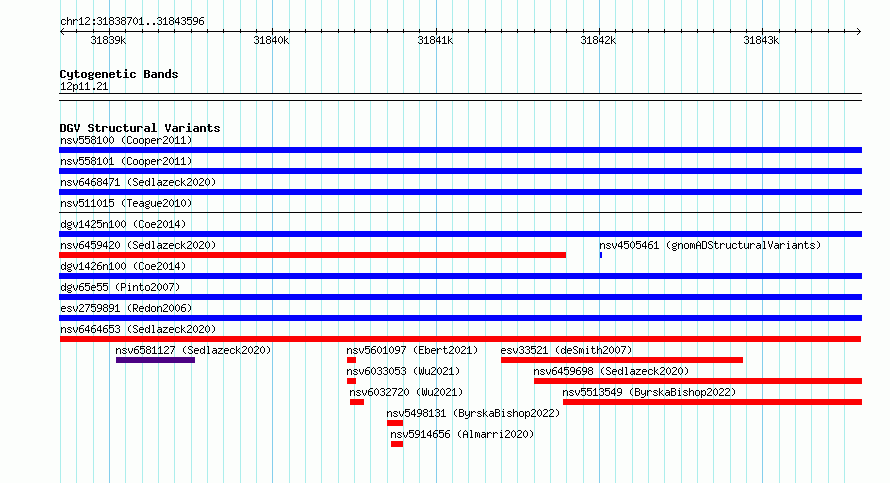Click the 31841k ruler label

coord(435,40)
